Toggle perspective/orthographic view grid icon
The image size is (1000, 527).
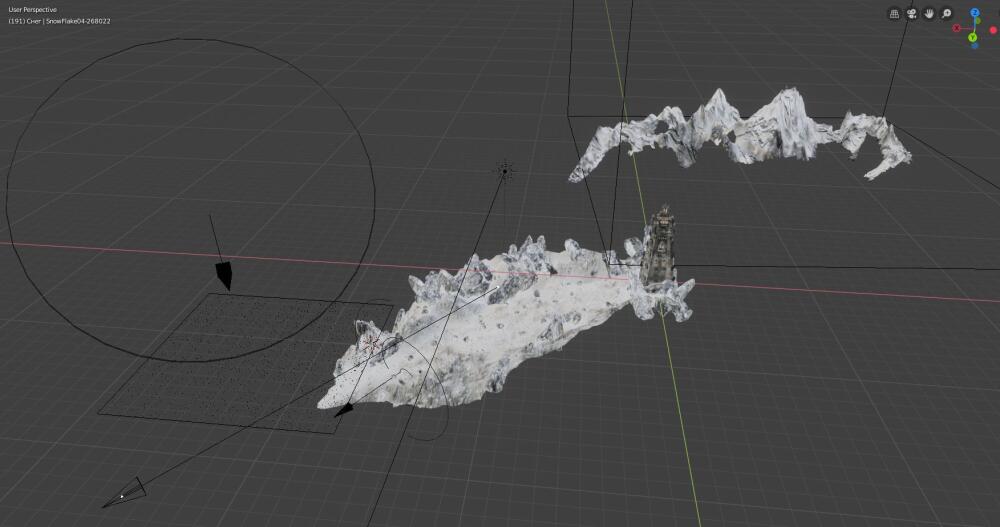(x=894, y=13)
